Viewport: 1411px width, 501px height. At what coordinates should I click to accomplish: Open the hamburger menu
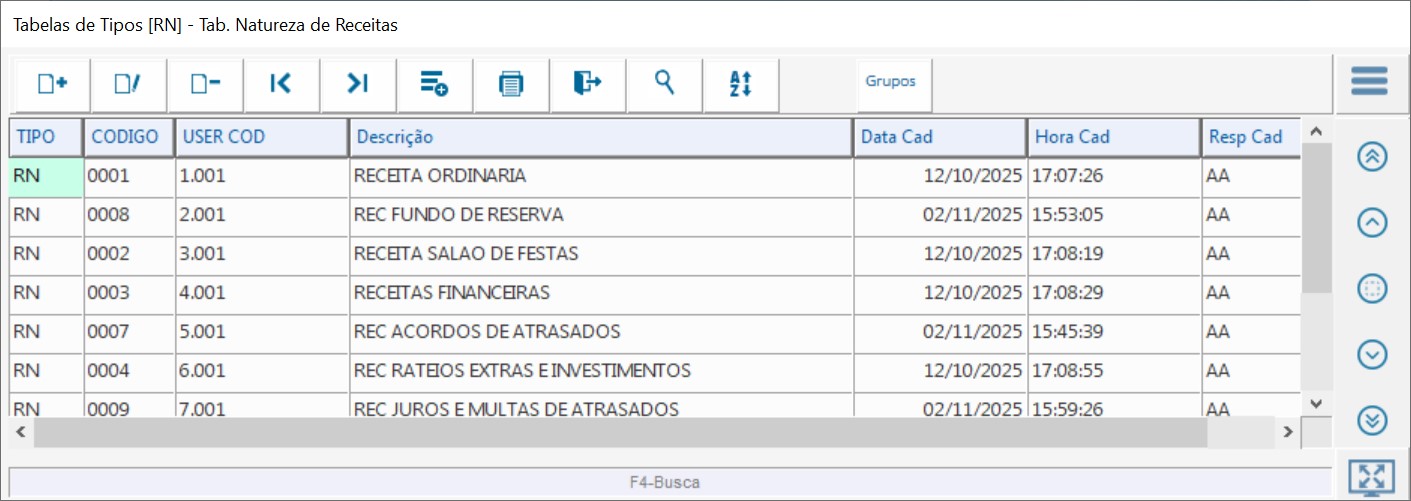tap(1369, 81)
